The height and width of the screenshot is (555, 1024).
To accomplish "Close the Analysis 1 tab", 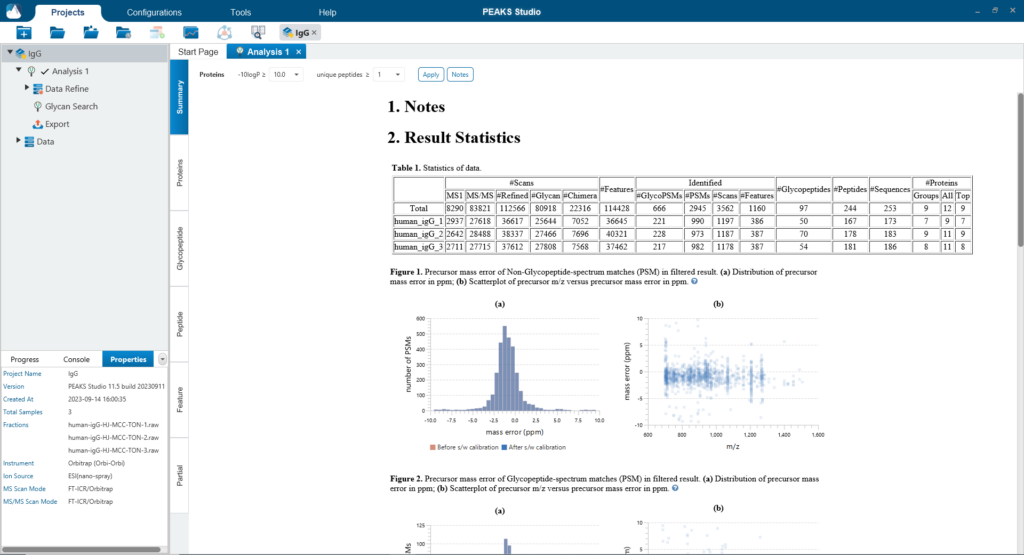I will (x=298, y=52).
